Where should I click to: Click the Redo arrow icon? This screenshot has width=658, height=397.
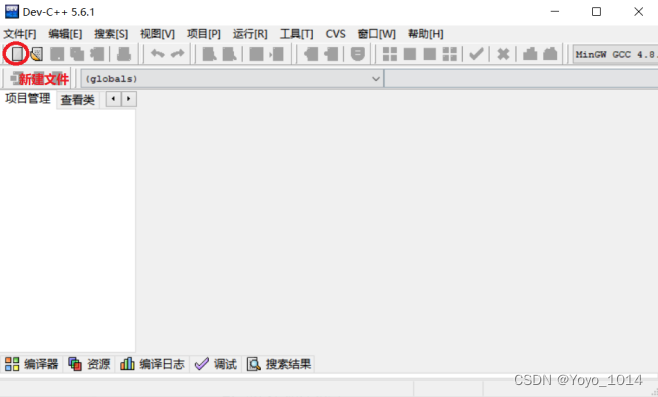(178, 54)
